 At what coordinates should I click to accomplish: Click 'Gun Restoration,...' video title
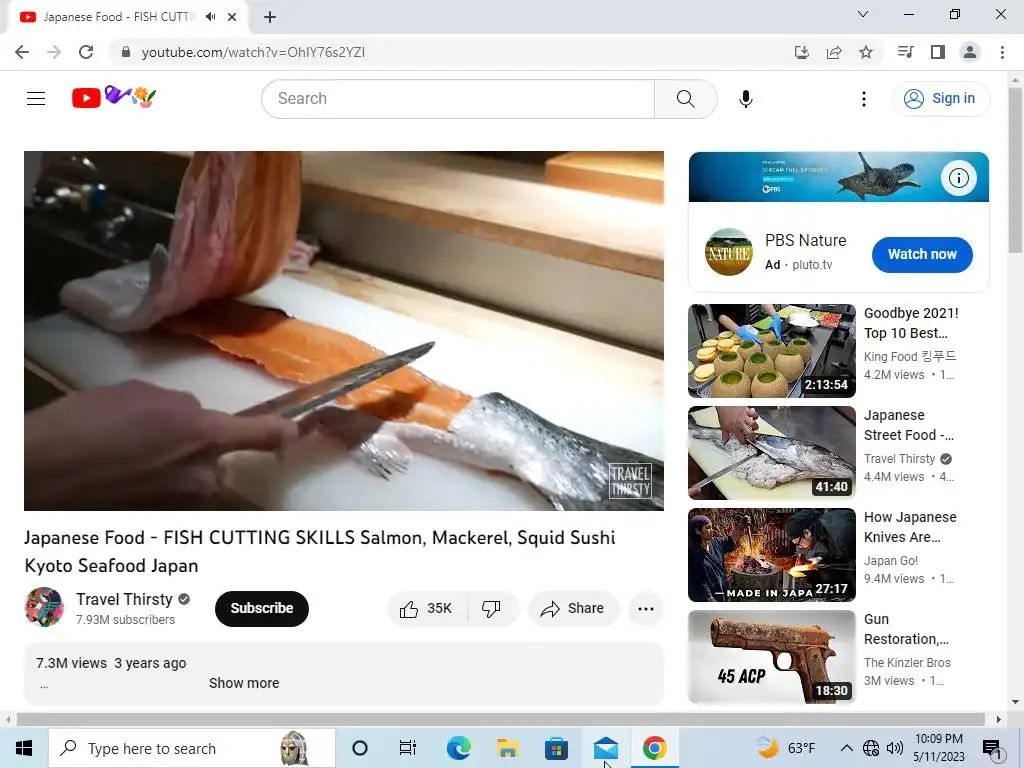click(906, 629)
